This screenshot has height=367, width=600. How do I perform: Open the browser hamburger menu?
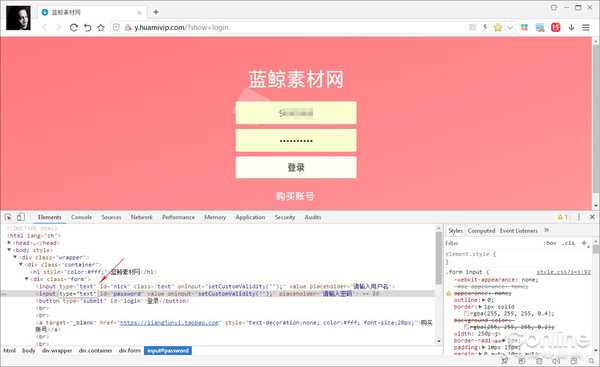[x=586, y=27]
